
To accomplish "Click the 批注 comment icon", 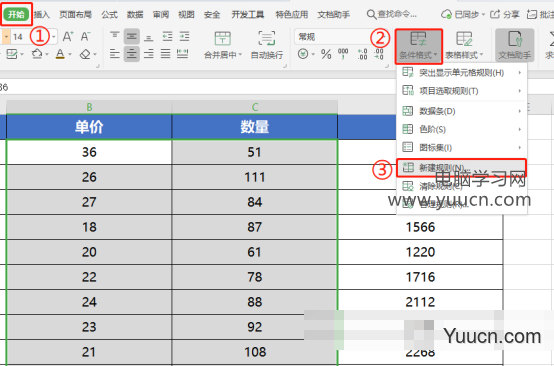I will pyautogui.click(x=532, y=14).
